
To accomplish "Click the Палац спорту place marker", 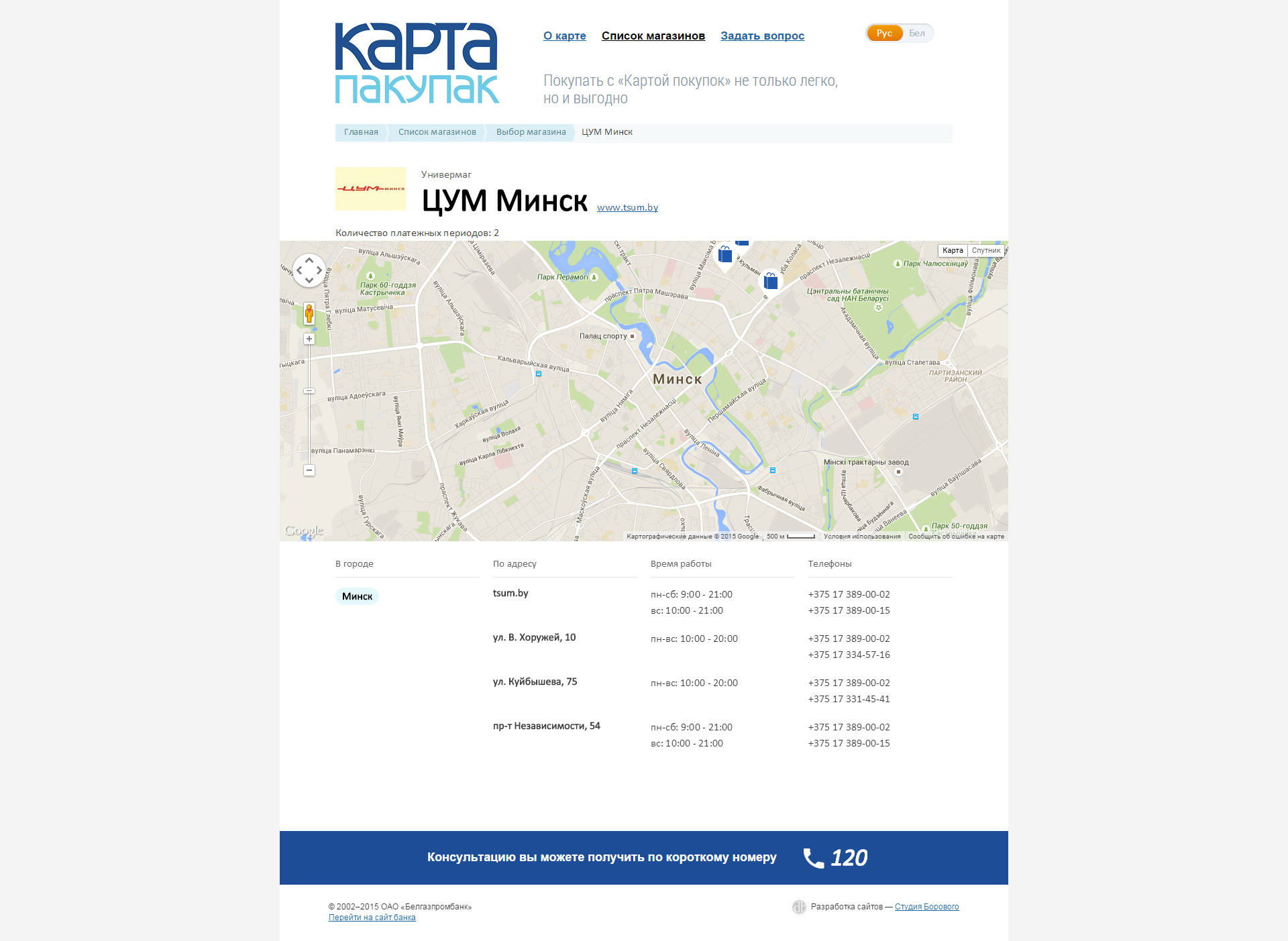I will click(x=632, y=336).
